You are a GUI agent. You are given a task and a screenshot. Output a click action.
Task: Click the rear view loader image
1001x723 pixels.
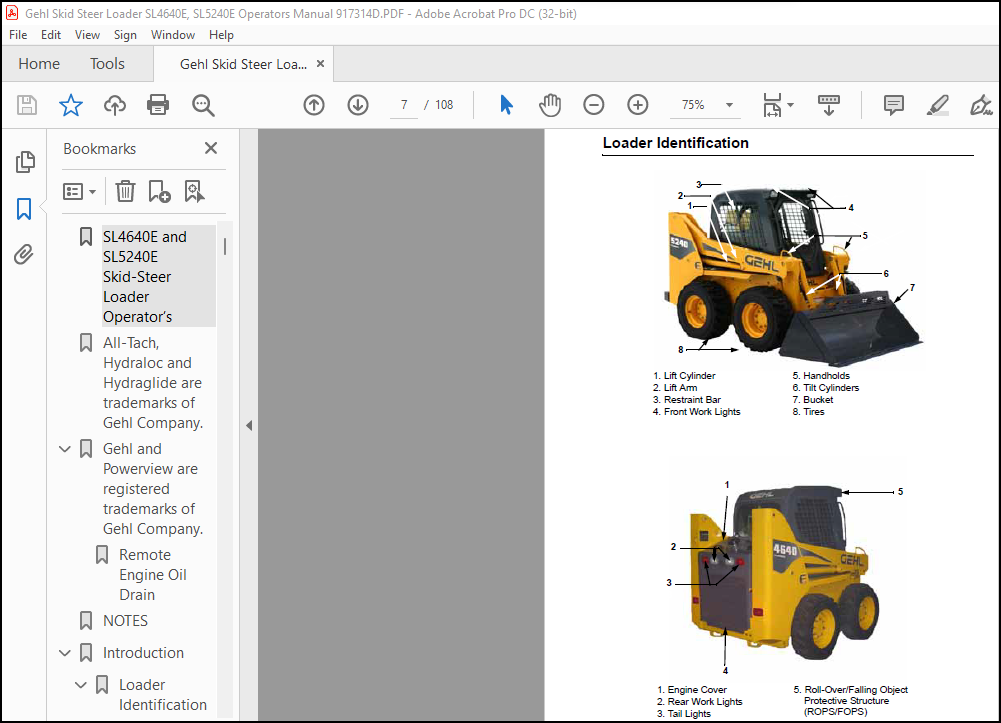click(x=785, y=573)
